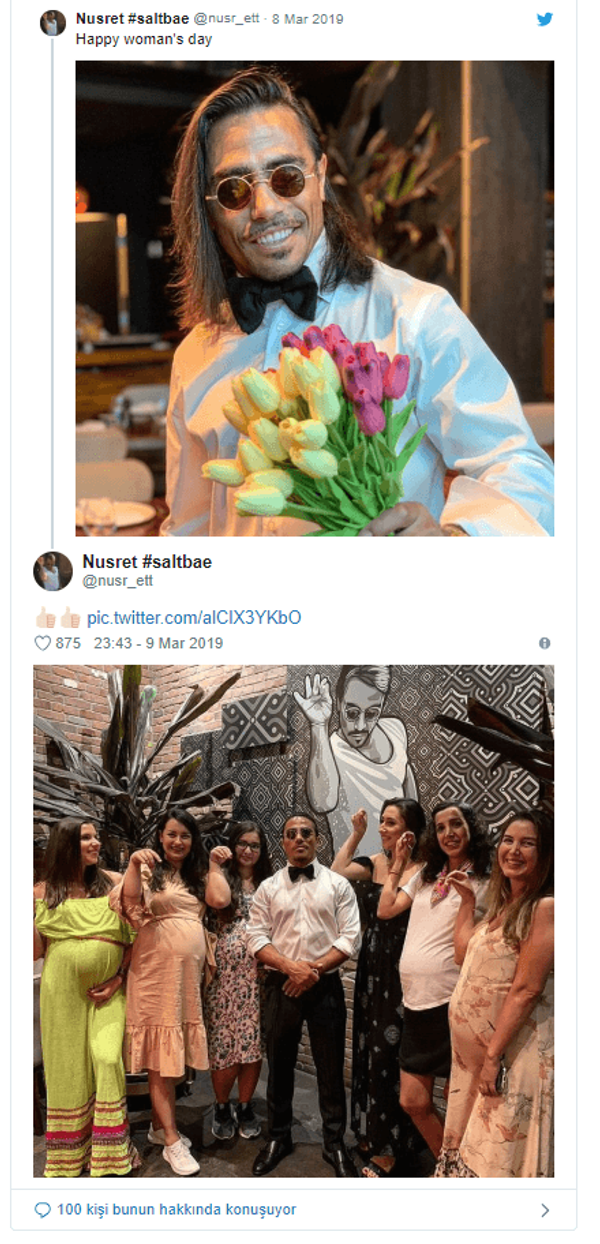Click the small avatar in the top tweet
This screenshot has width=600, height=1244.
tap(53, 23)
